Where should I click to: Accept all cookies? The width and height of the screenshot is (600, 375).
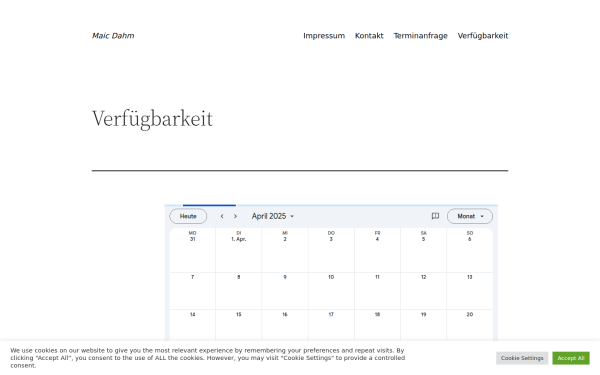pyautogui.click(x=571, y=358)
